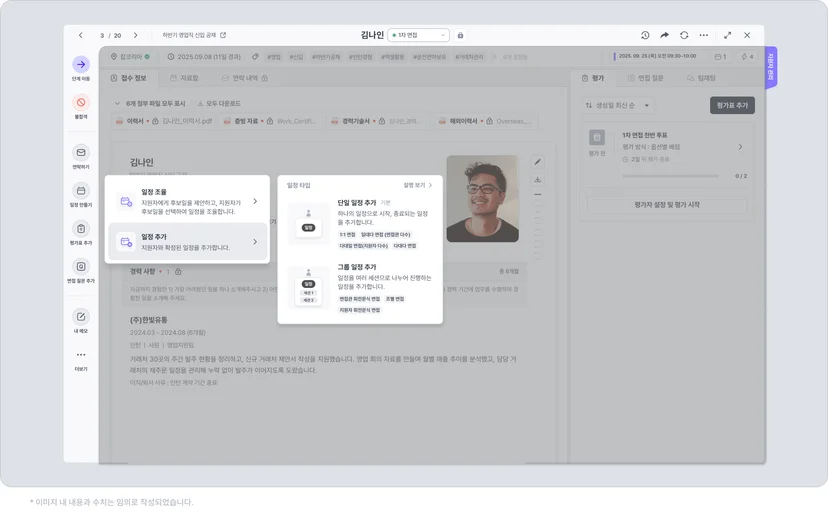This screenshot has width=828, height=517.
Task: Open the 생성일 최신 순 sort dropdown
Action: [617, 106]
